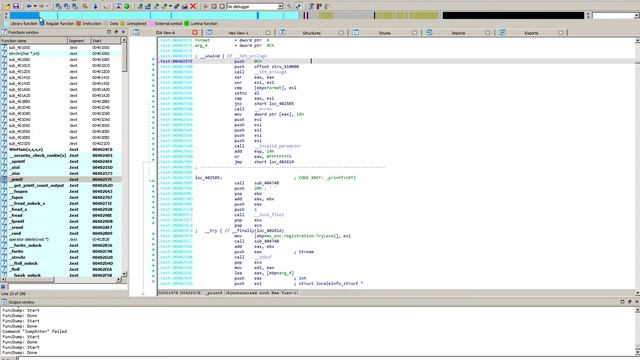This screenshot has width=640, height=360.
Task: Close the Enums tab
Action: pyautogui.click(x=414, y=33)
